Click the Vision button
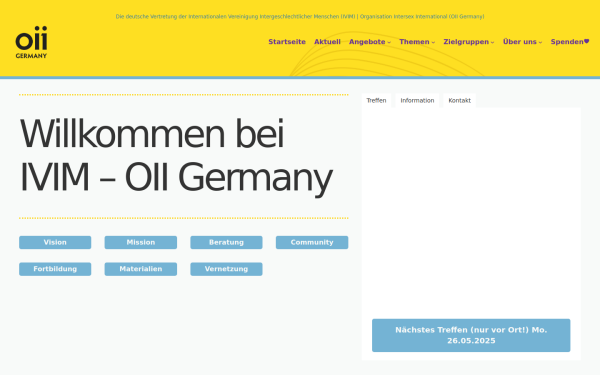600x375 pixels. coord(55,242)
